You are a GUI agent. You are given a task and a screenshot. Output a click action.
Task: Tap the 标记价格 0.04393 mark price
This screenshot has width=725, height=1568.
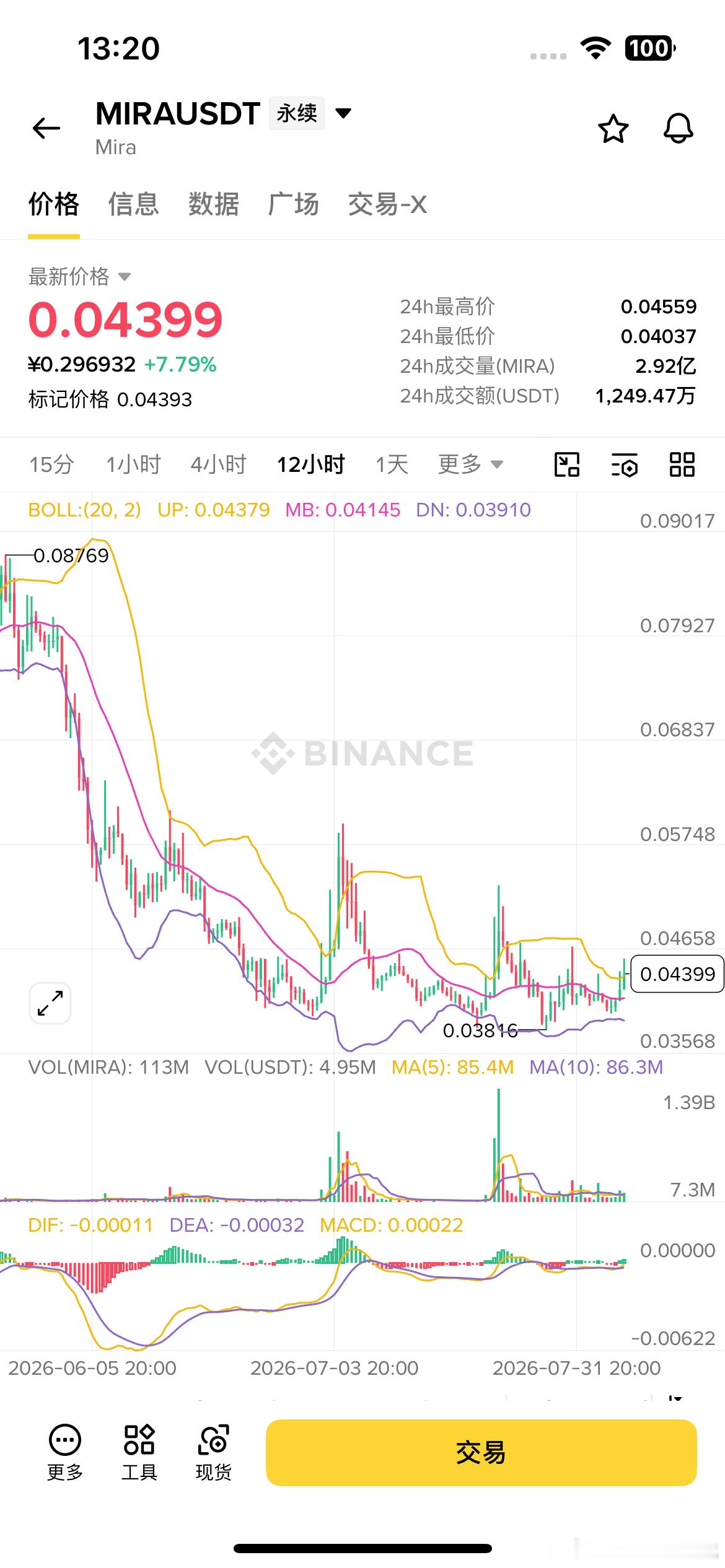[x=110, y=399]
